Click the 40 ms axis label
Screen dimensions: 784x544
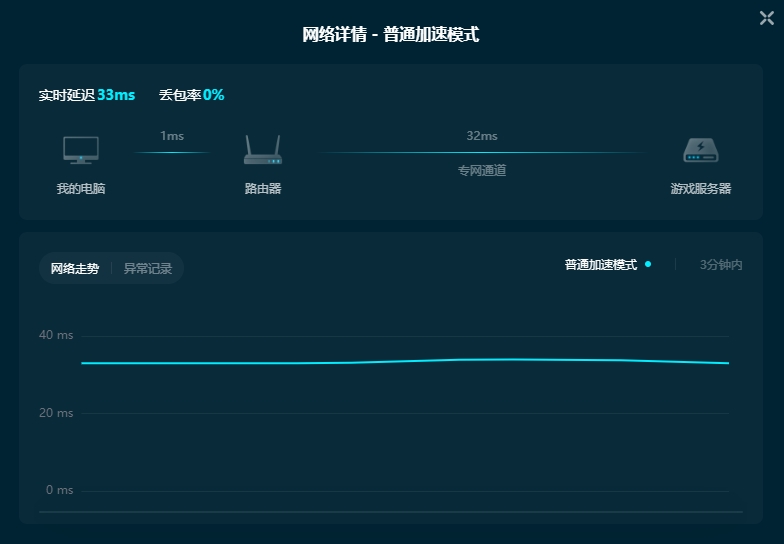coord(56,335)
